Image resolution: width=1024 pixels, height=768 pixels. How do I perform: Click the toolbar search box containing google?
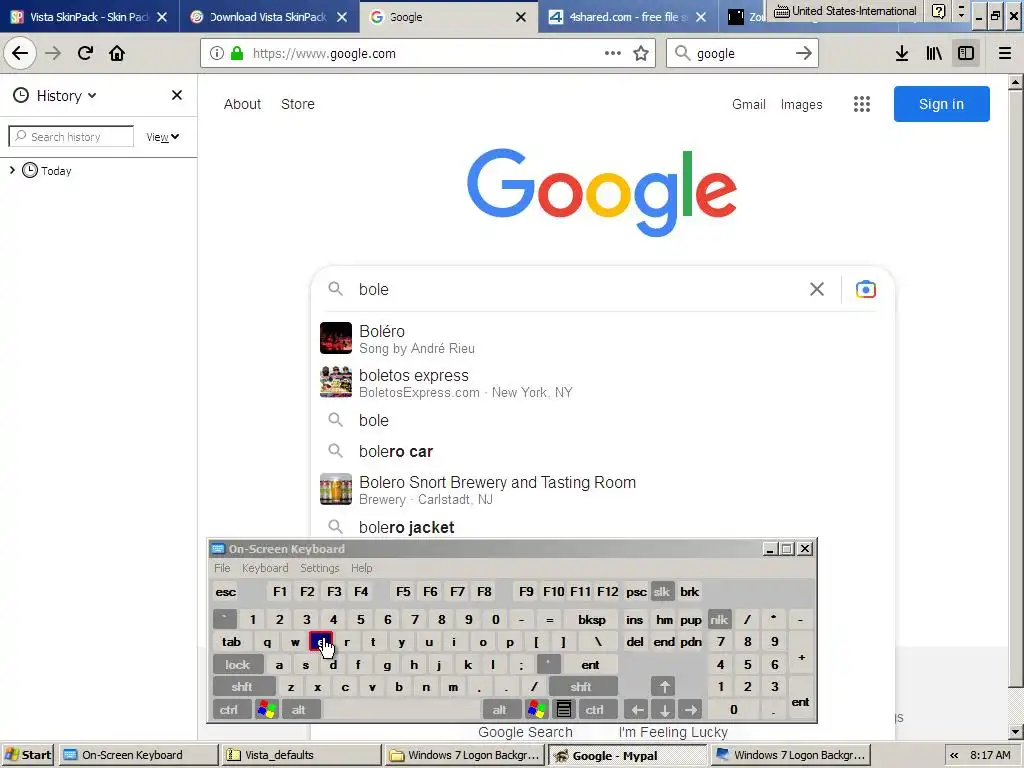click(x=741, y=54)
